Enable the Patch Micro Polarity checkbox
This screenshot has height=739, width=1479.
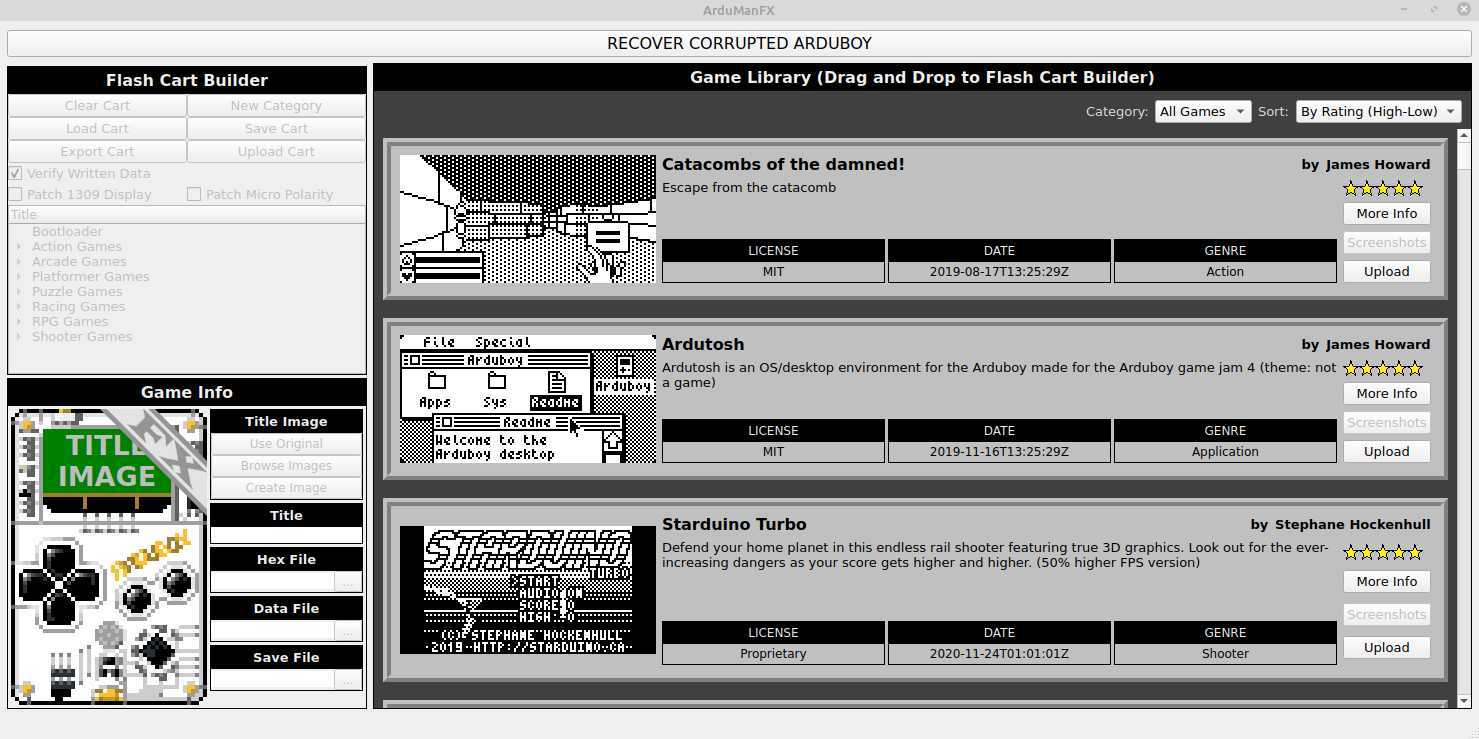(194, 195)
